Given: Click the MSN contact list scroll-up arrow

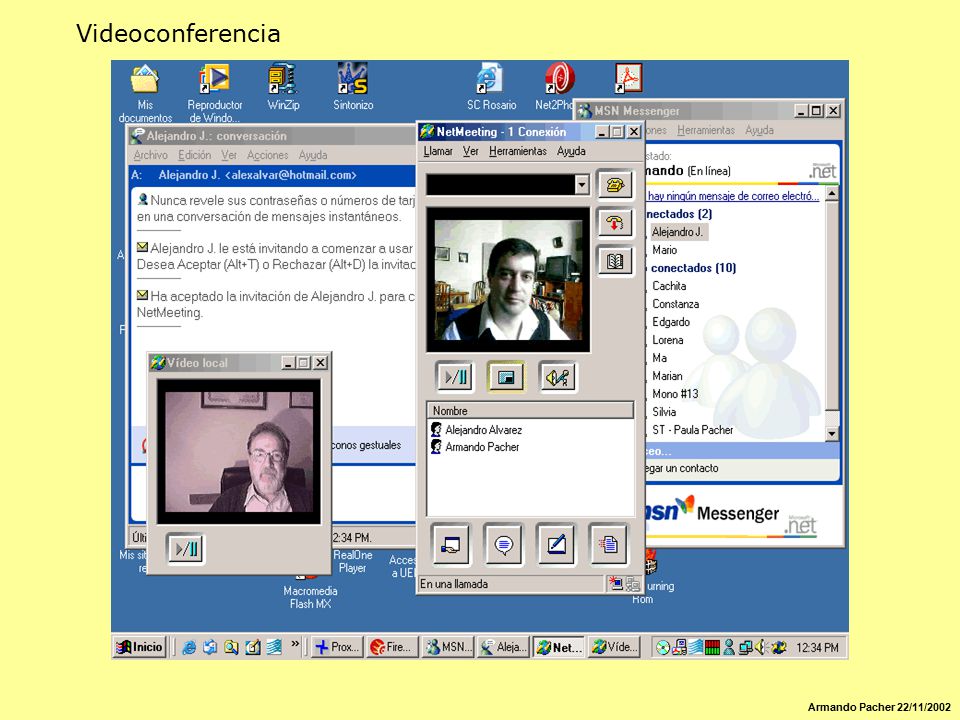Looking at the screenshot, I should coord(831,195).
